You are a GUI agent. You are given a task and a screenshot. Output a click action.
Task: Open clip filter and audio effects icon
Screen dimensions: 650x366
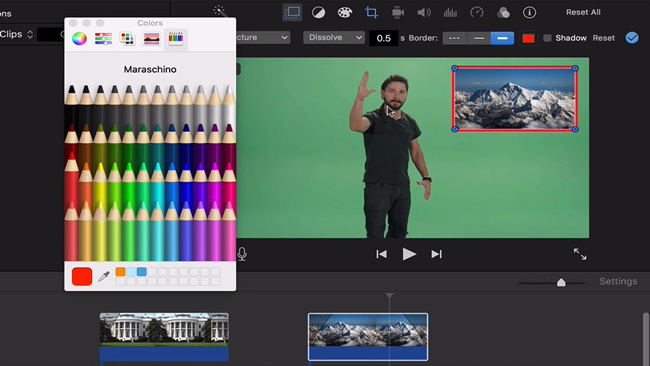pyautogui.click(x=503, y=12)
